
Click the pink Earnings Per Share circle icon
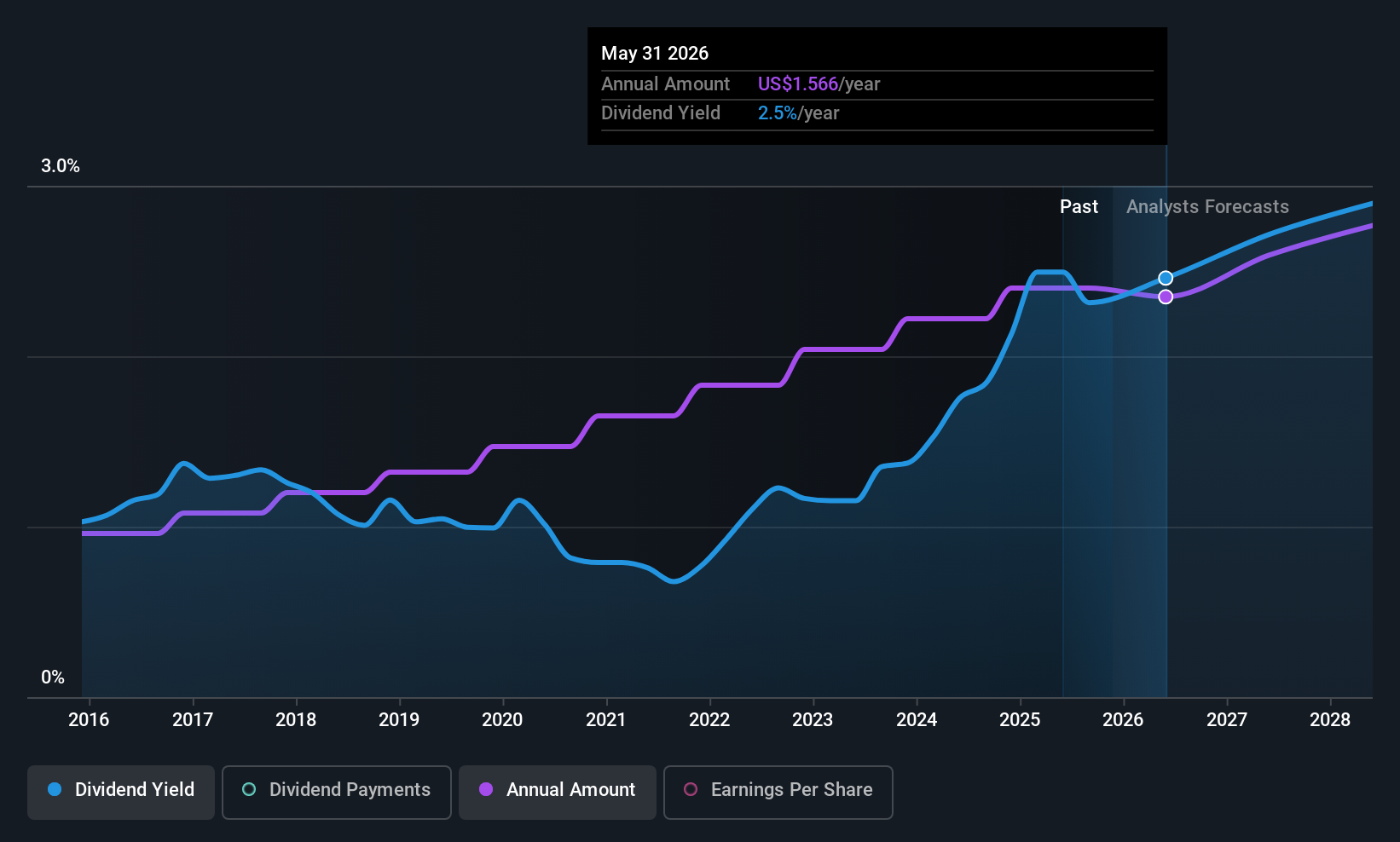pos(691,789)
